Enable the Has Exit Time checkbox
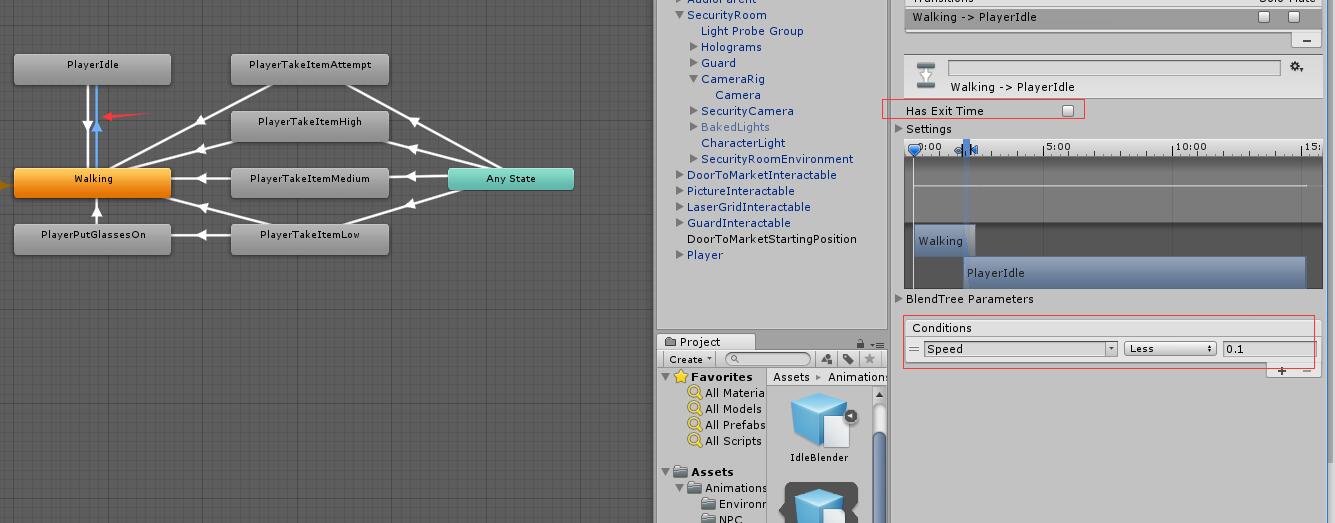The height and width of the screenshot is (523, 1335). coord(1068,111)
